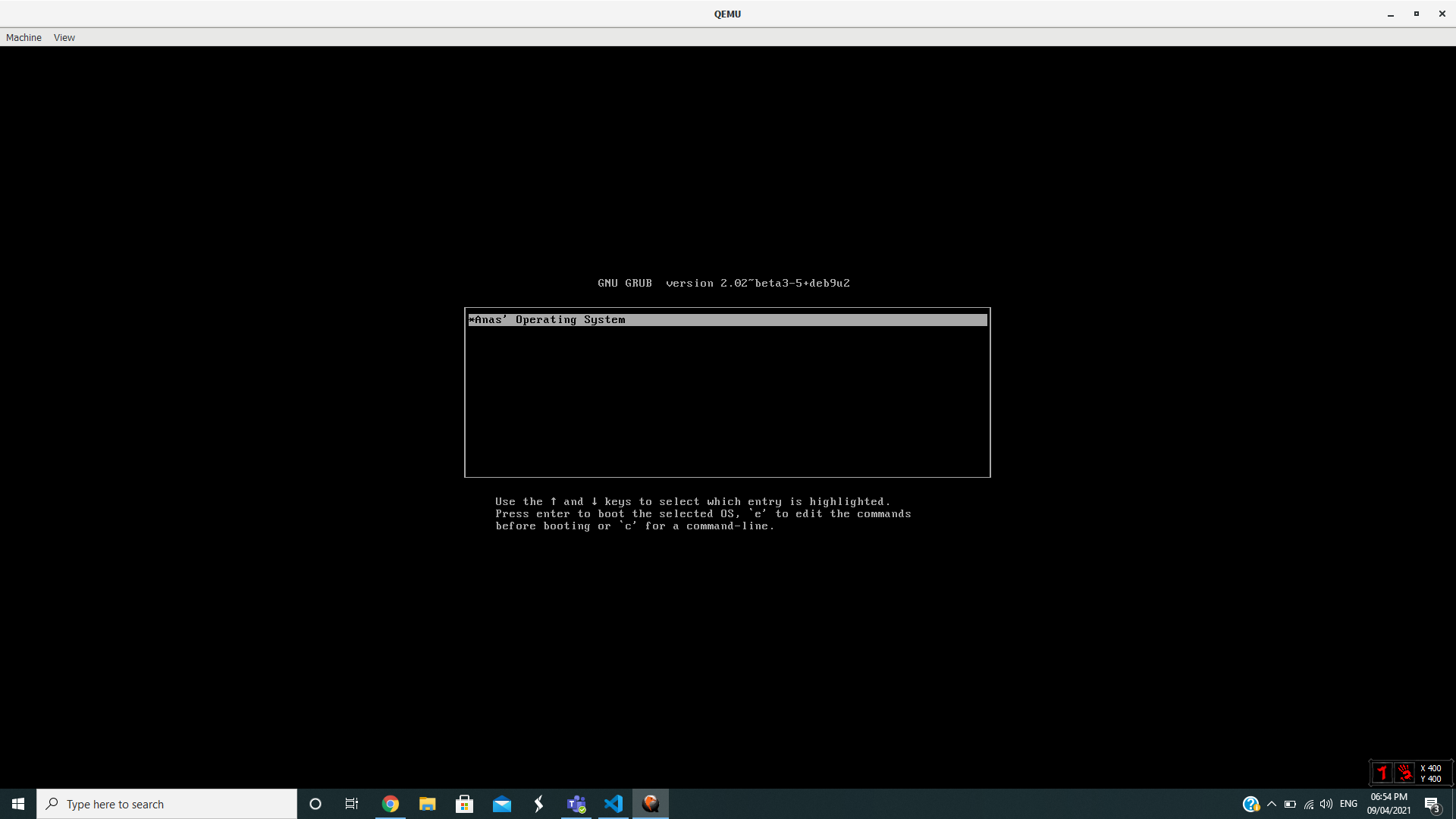
Task: Open Visual Studio Code from the taskbar
Action: [x=613, y=803]
